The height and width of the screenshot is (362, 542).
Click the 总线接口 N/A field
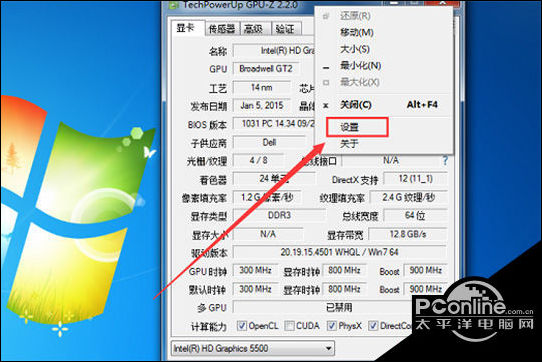[x=391, y=160]
